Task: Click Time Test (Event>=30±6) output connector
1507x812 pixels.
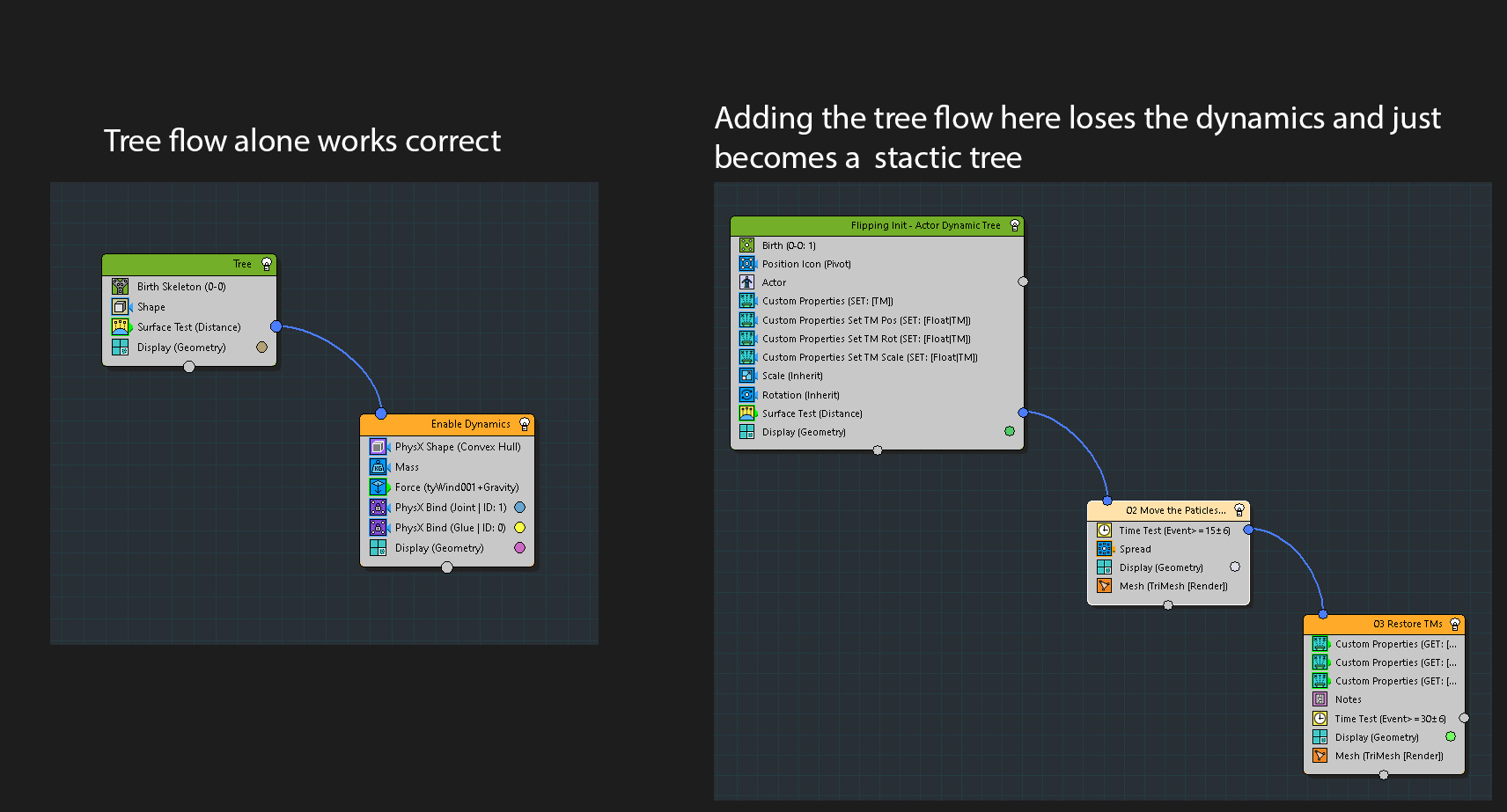Action: click(x=1464, y=718)
